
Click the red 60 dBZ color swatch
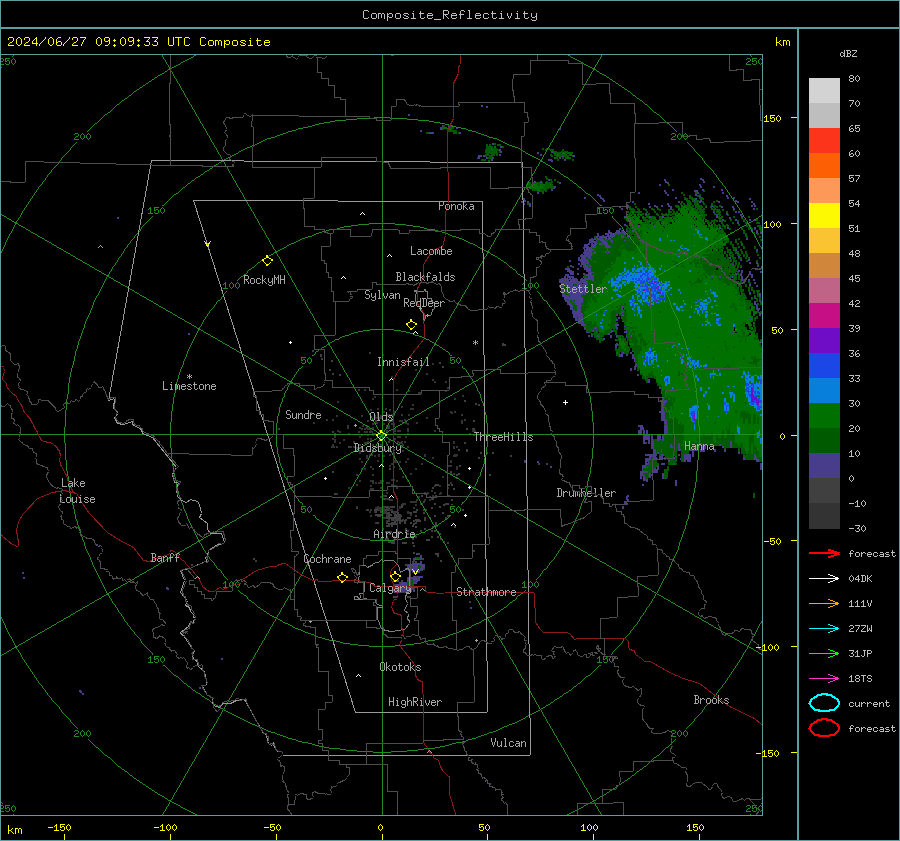point(824,140)
